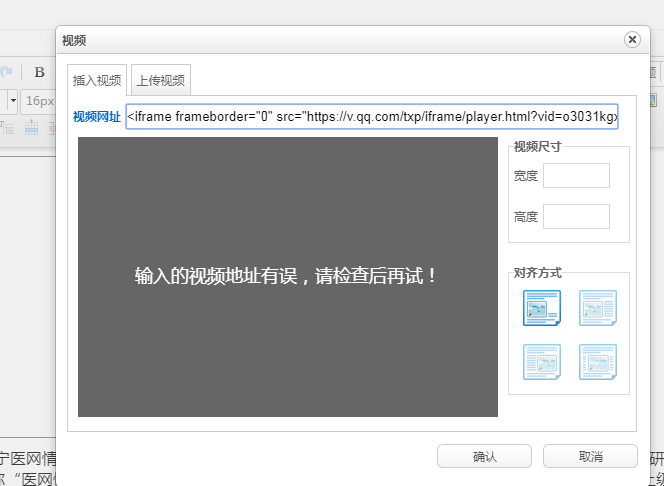Choose the left-float alignment icon
This screenshot has width=664, height=486.
598,308
